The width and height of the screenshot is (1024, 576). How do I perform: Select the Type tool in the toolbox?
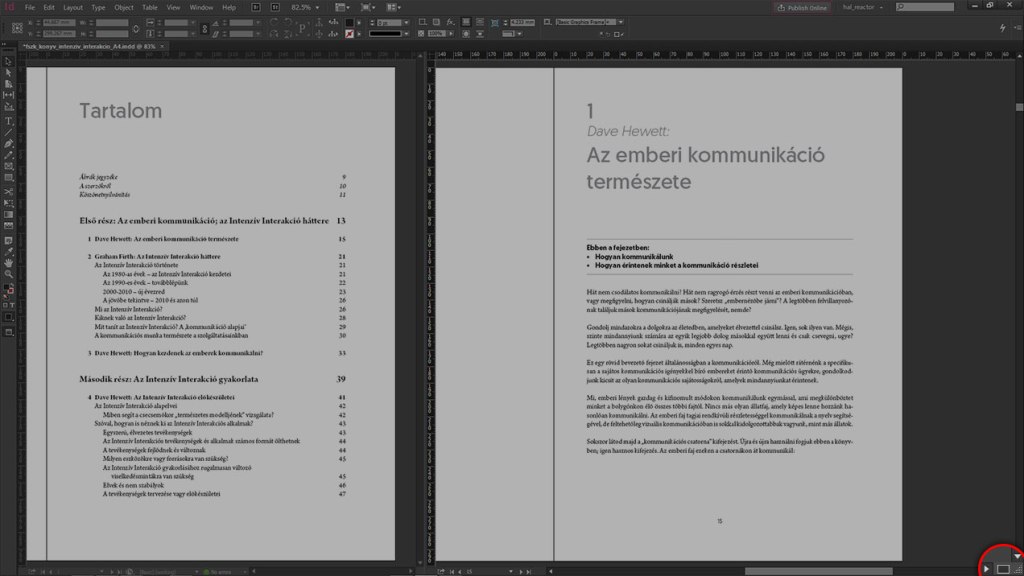[8, 120]
